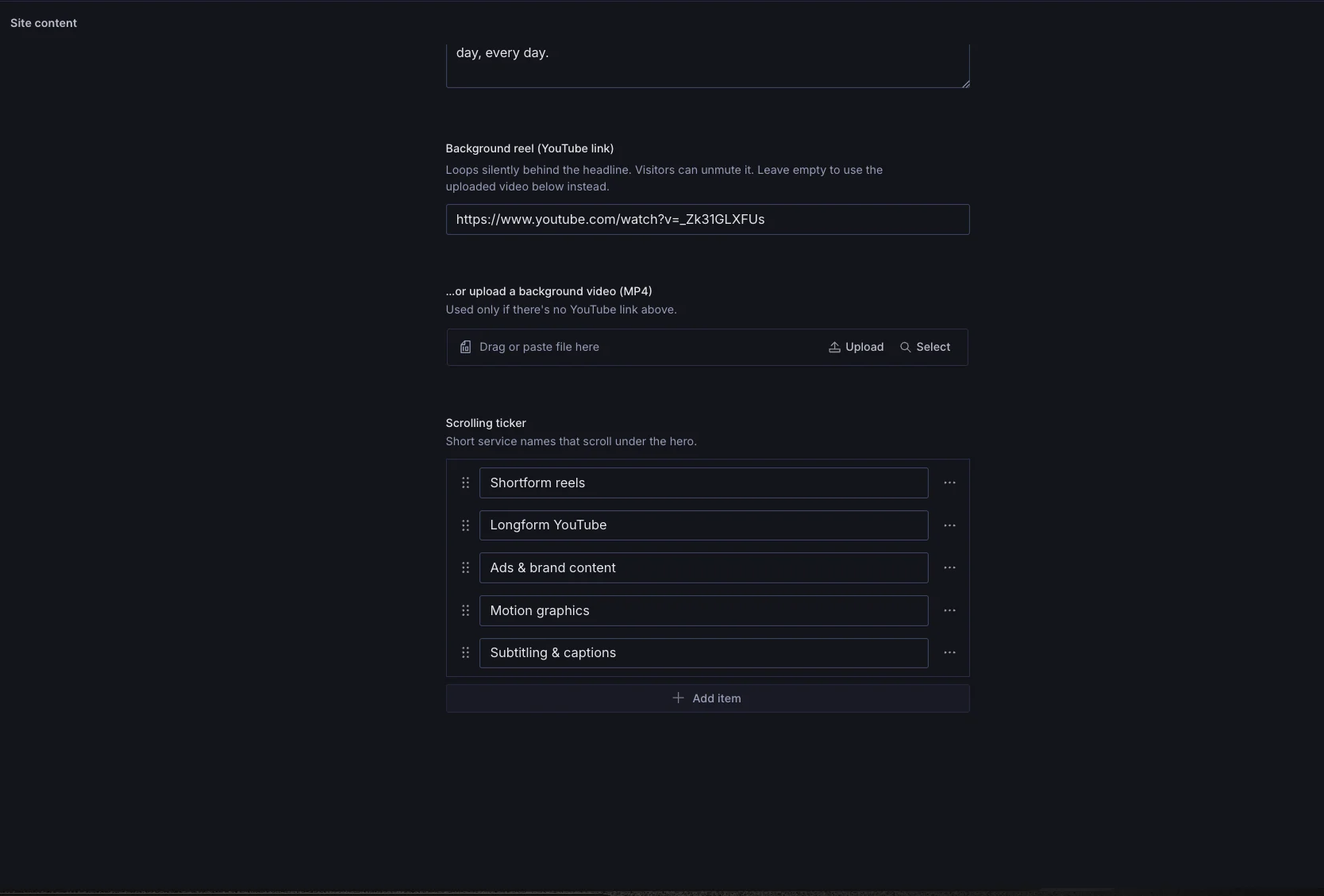Viewport: 1324px width, 896px height.
Task: Click the Site content header title
Action: click(x=44, y=23)
